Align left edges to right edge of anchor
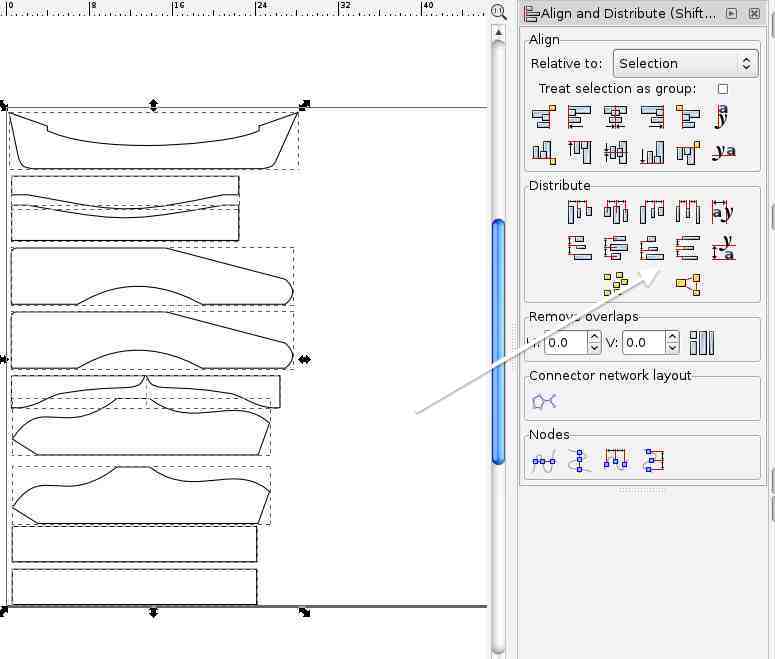 [688, 117]
